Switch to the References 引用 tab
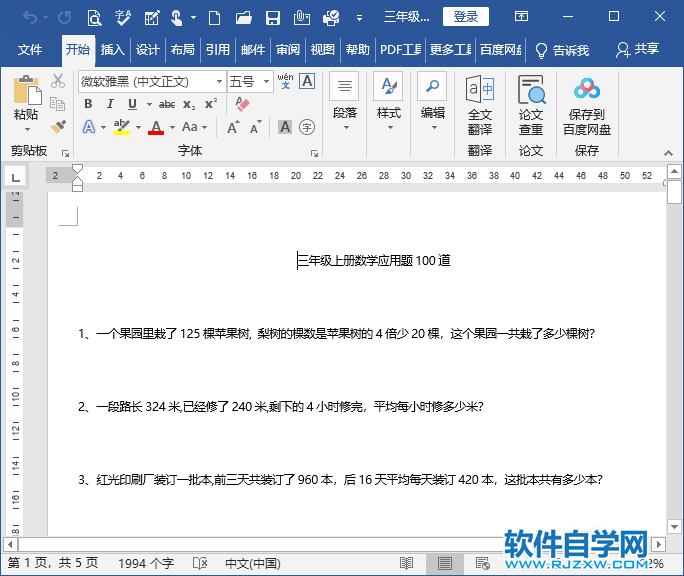The image size is (684, 576). pyautogui.click(x=217, y=50)
